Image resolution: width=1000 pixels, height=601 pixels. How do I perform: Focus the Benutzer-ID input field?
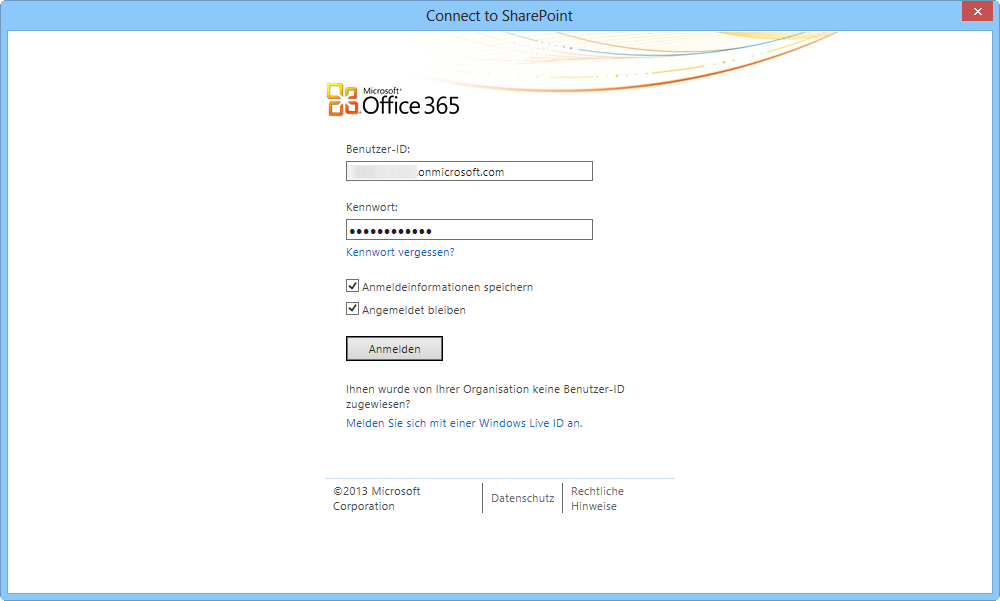coord(469,172)
